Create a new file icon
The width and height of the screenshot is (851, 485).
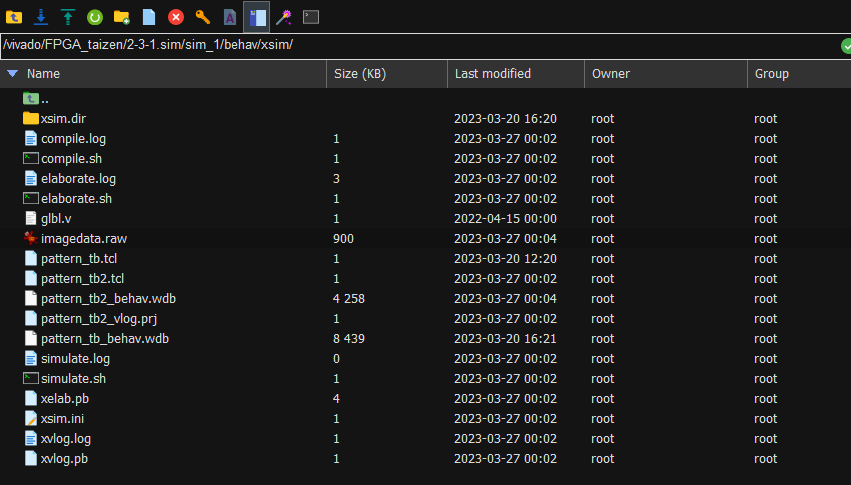point(149,17)
